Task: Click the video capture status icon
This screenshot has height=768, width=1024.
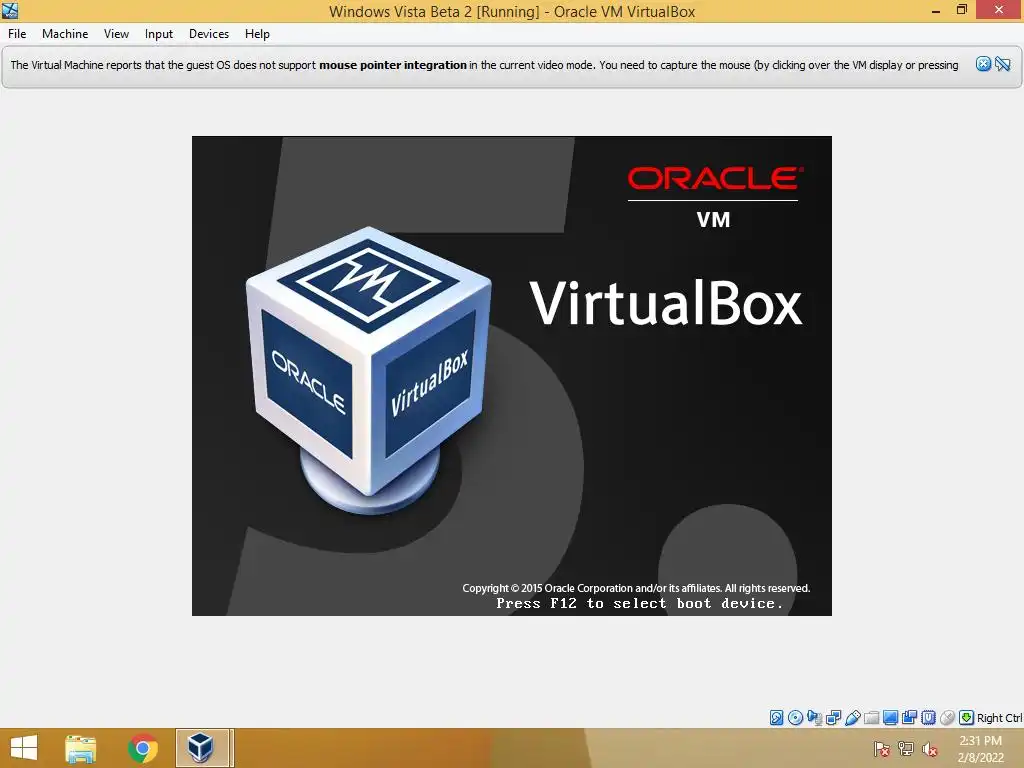Action: coord(909,718)
